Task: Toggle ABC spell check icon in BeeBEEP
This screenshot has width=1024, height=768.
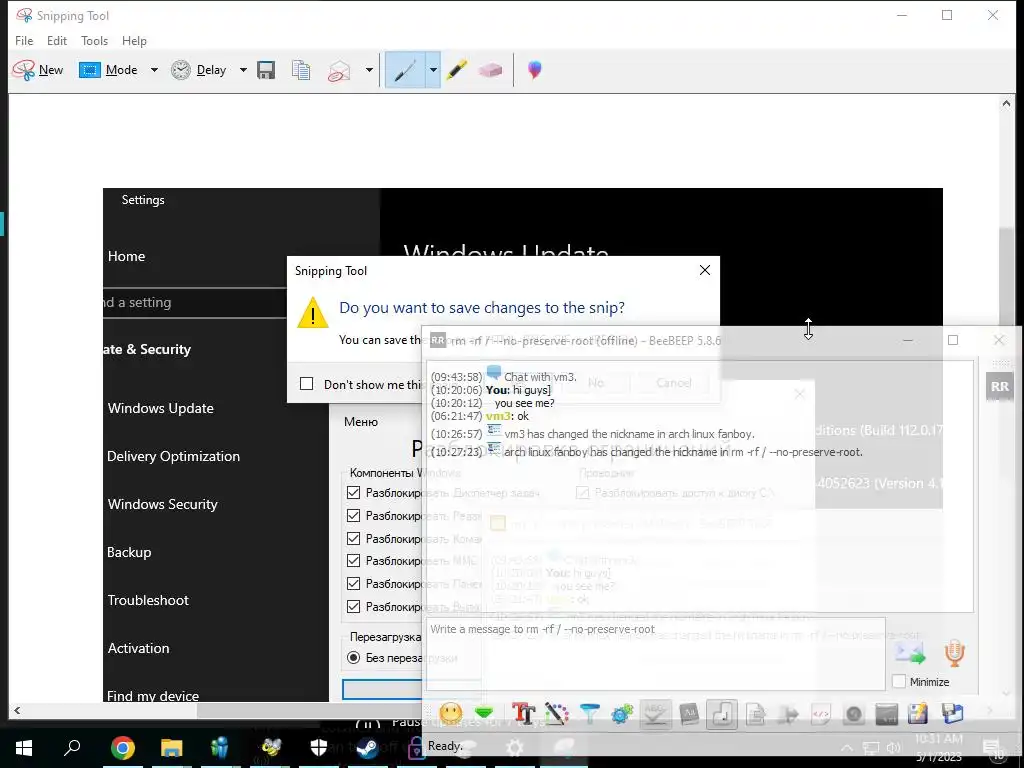Action: [x=655, y=714]
